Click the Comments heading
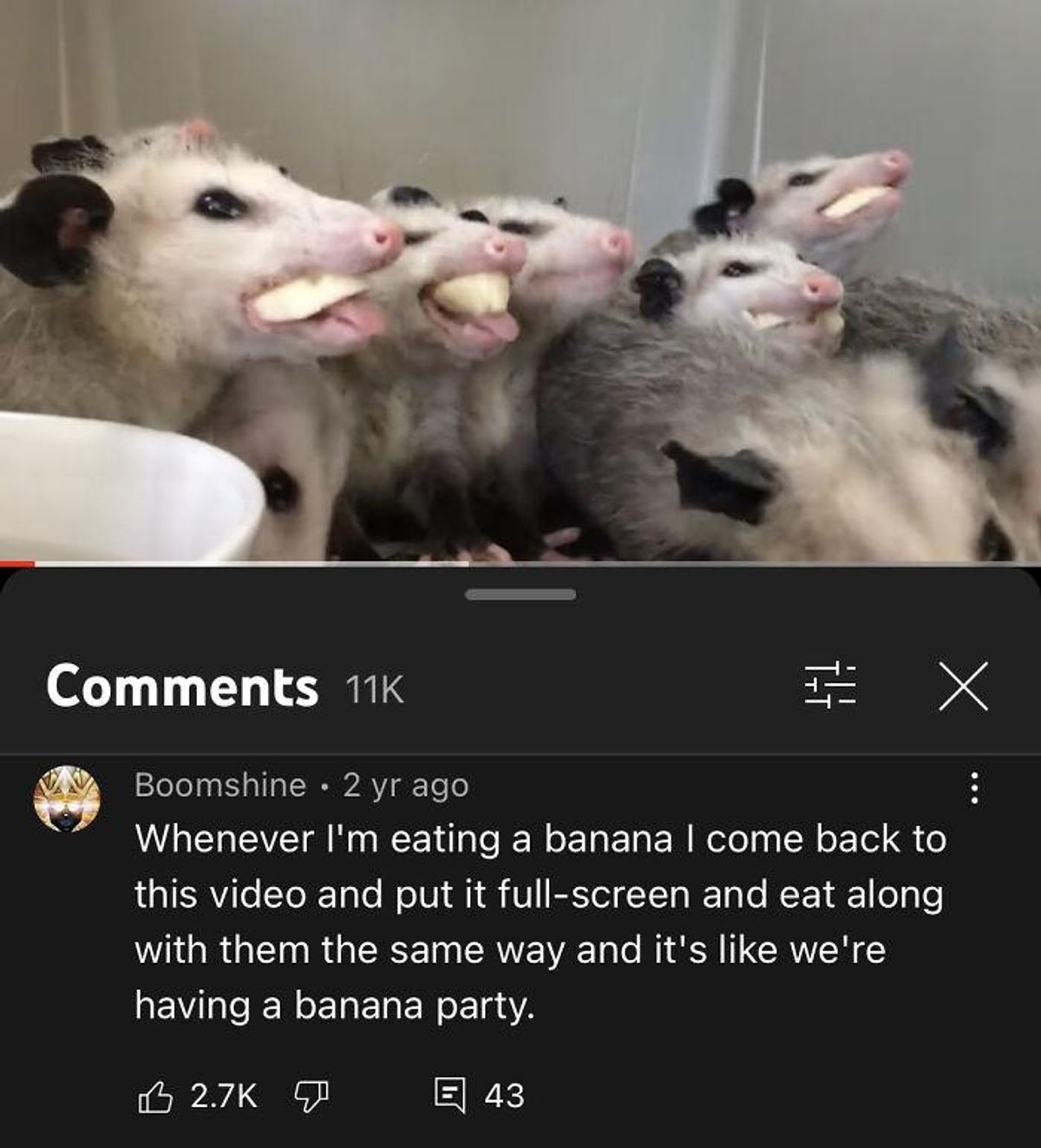Viewport: 1041px width, 1148px height. 182,686
